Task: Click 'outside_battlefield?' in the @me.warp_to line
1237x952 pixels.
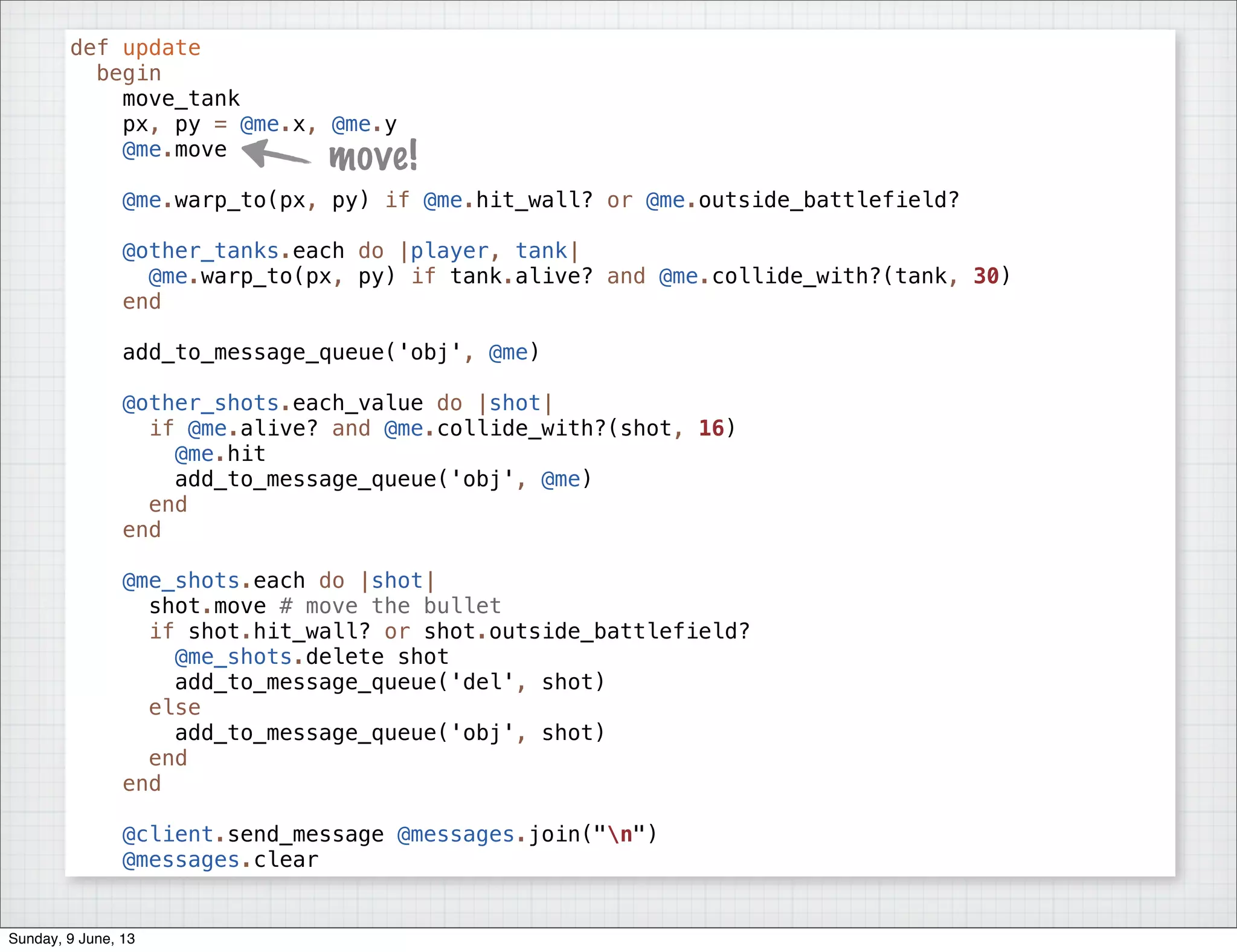Action: click(x=828, y=200)
